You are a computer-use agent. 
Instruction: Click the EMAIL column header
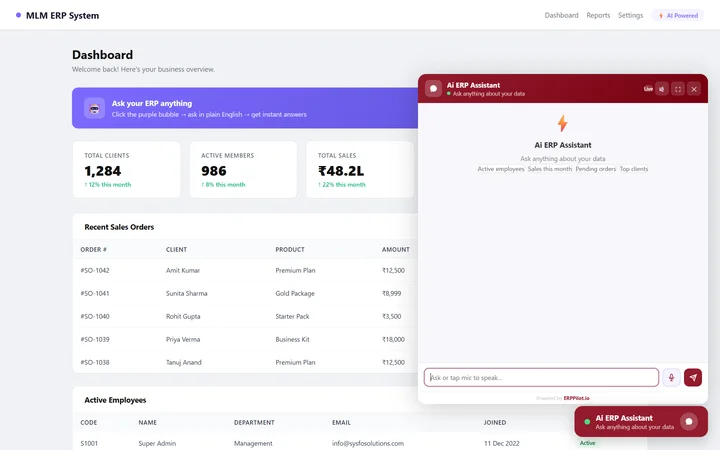tap(341, 422)
